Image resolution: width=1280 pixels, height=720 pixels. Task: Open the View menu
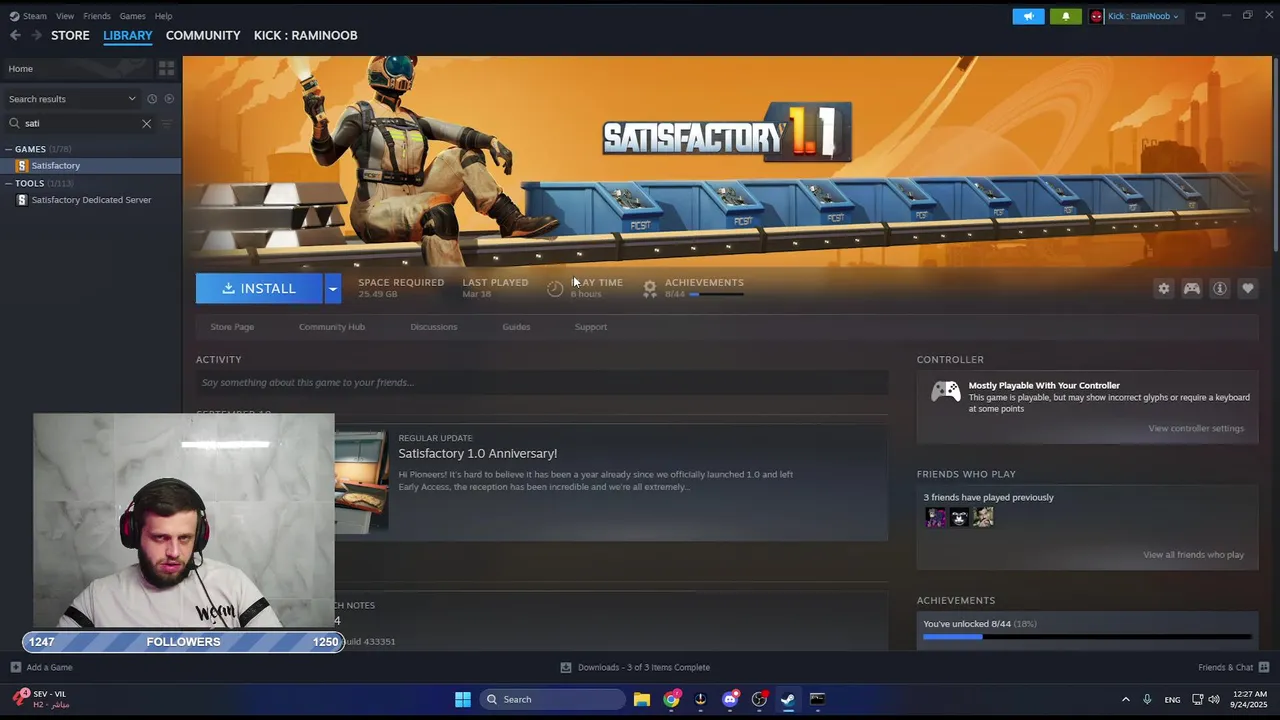click(65, 16)
